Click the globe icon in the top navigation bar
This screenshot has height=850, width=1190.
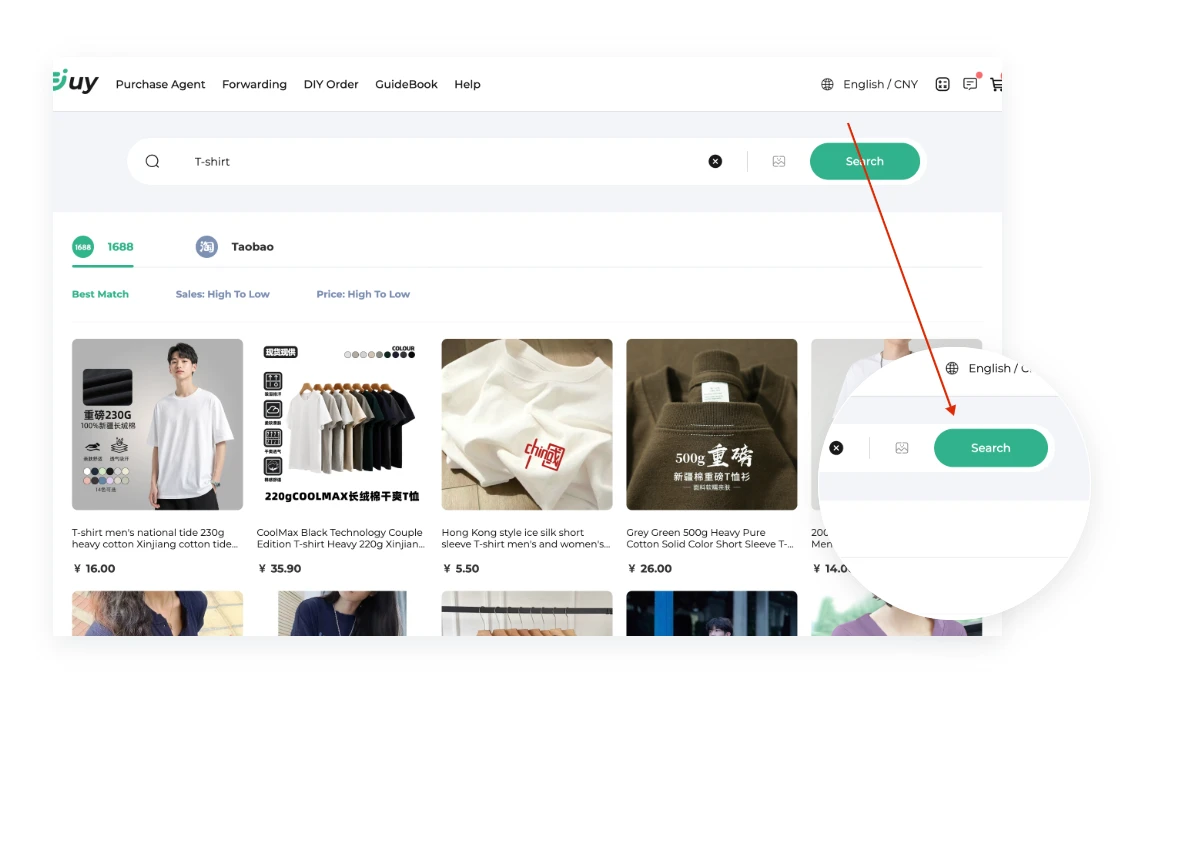point(827,84)
